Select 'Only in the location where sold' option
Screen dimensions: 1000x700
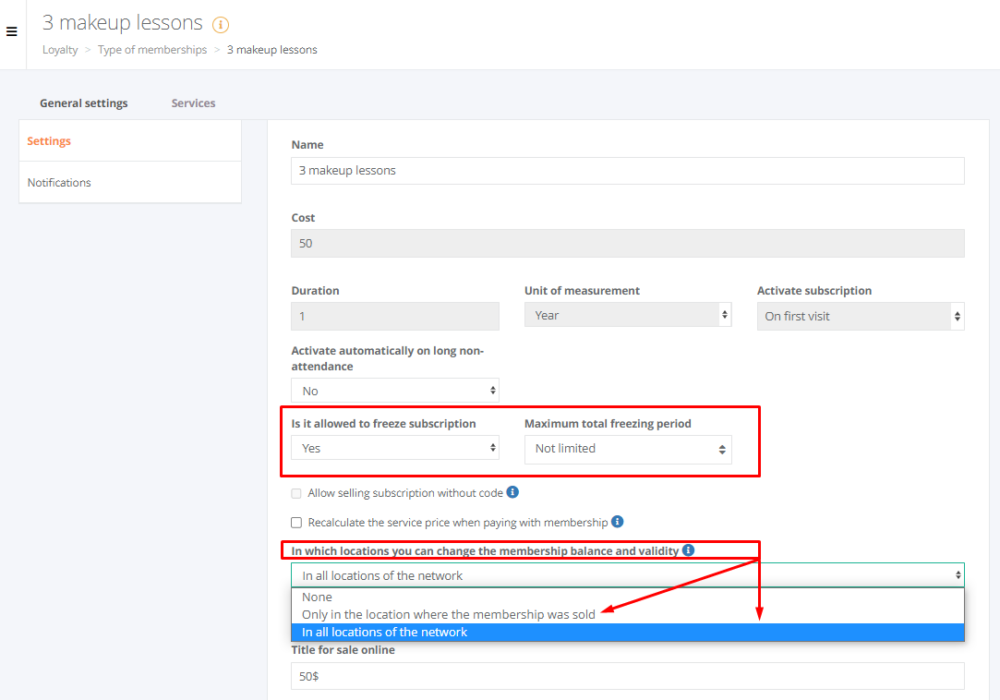[448, 615]
